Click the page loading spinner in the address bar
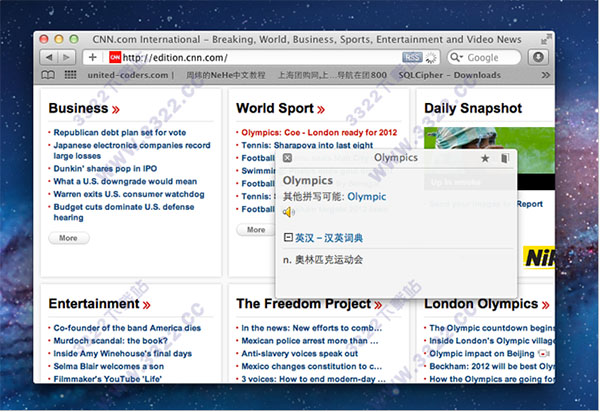The width and height of the screenshot is (600, 412). click(x=431, y=57)
